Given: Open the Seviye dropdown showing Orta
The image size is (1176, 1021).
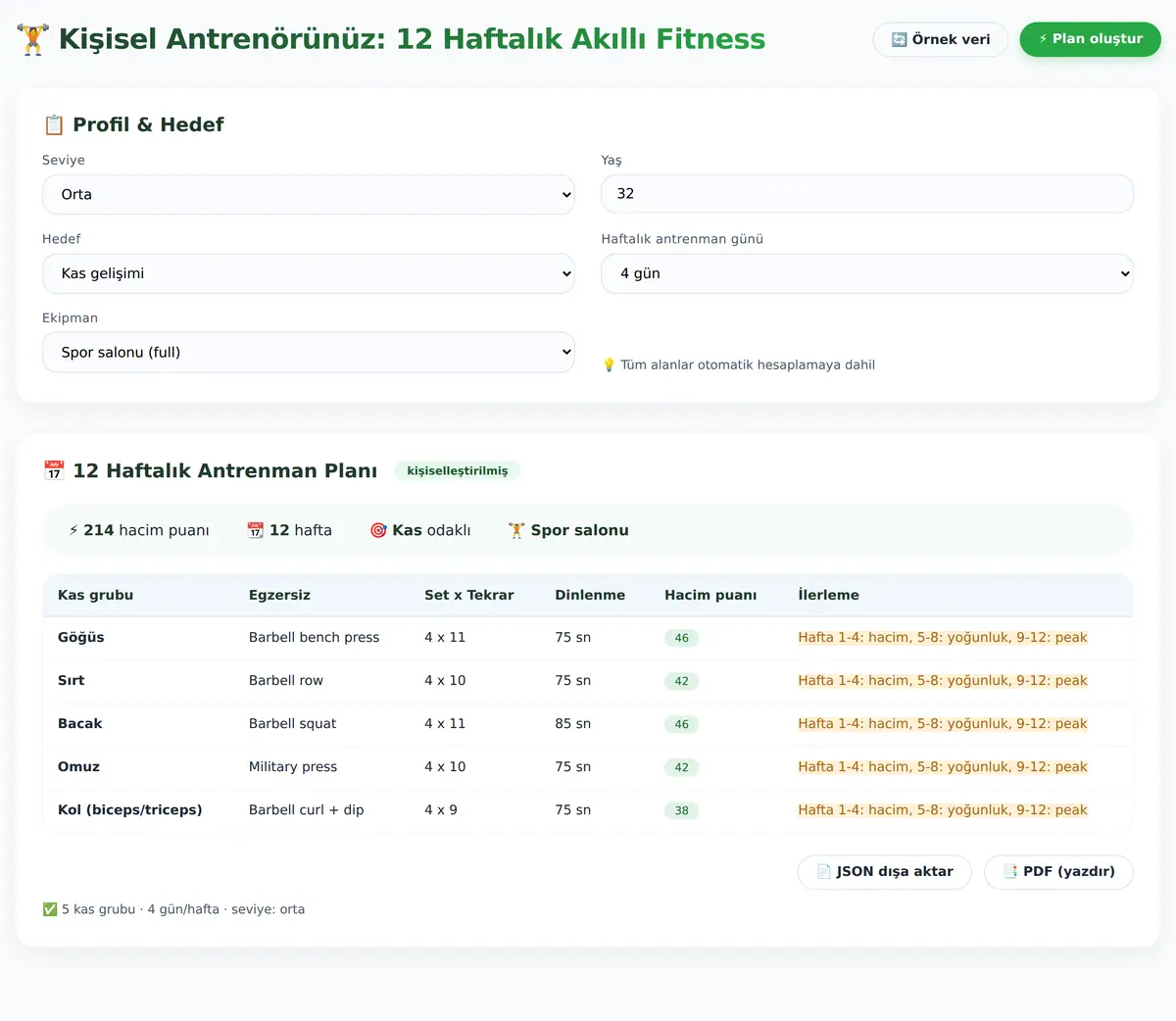Looking at the screenshot, I should 309,194.
